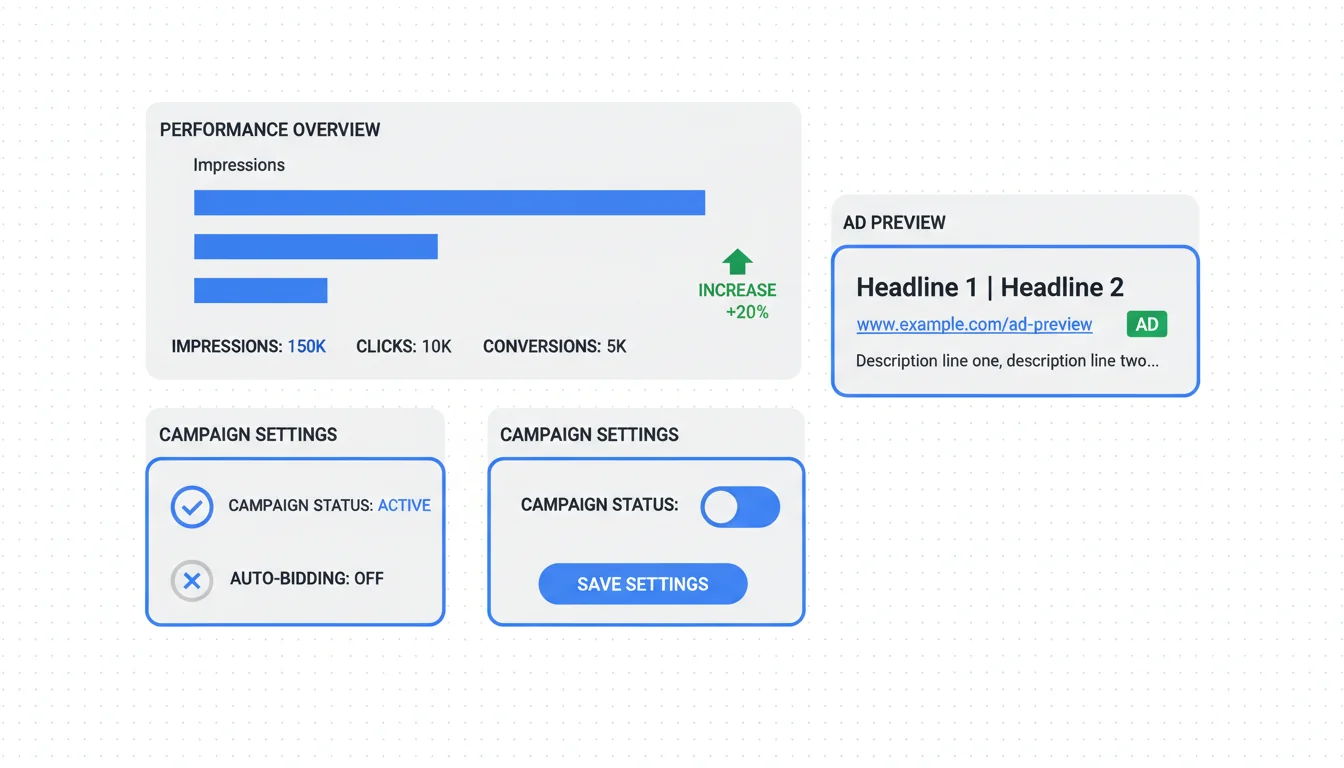Click the blue checkmark circle icon
The height and width of the screenshot is (768, 1344).
pyautogui.click(x=192, y=507)
